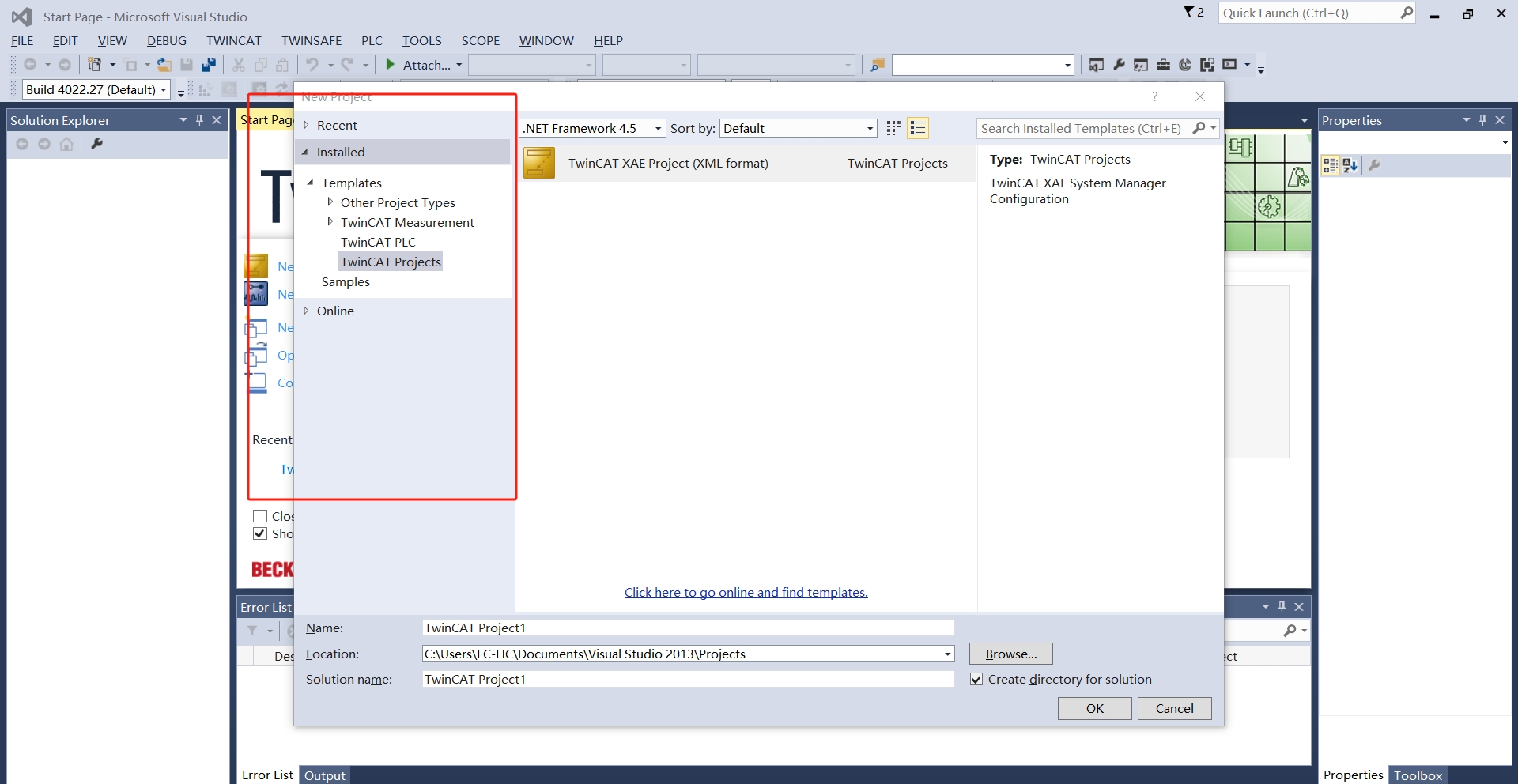Click the Save All toolbar icon

209,65
